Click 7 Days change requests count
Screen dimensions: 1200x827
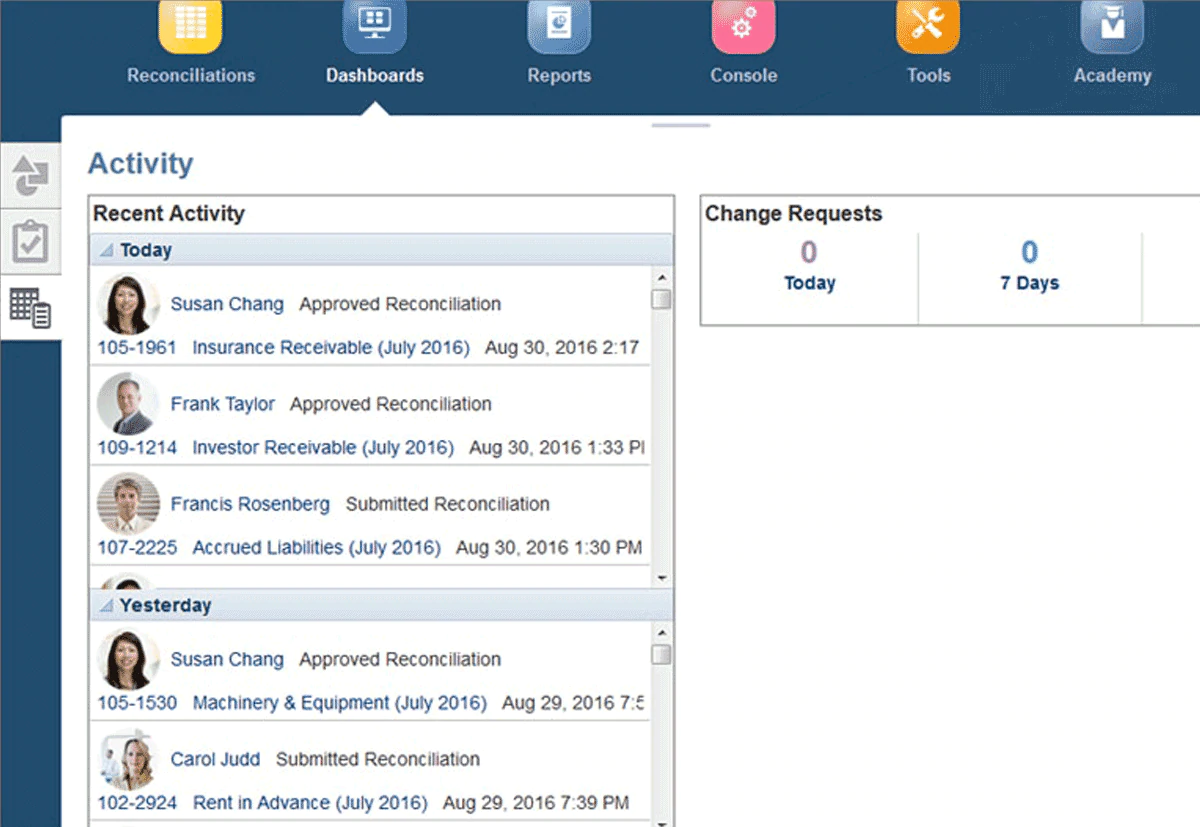(x=1029, y=252)
